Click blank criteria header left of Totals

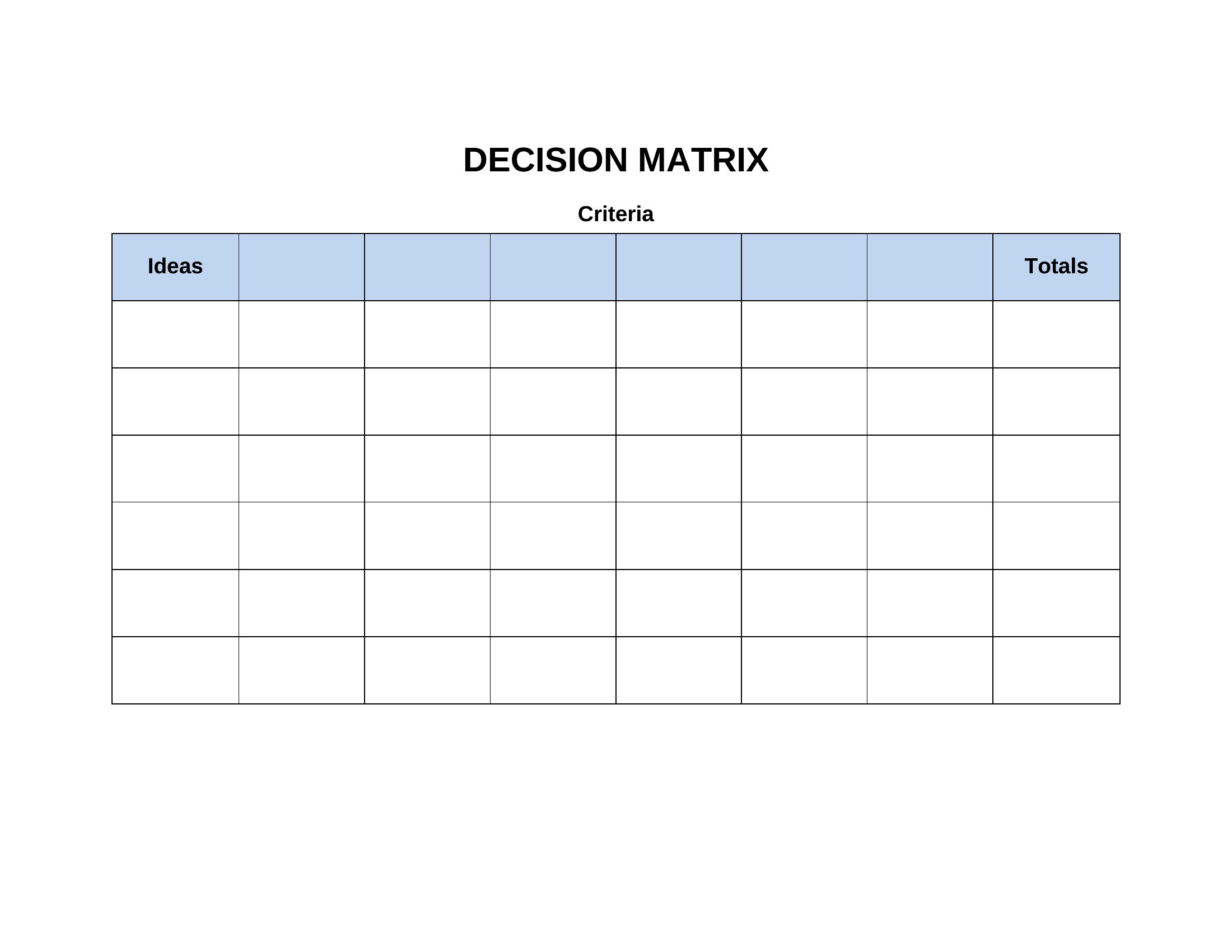pos(930,267)
